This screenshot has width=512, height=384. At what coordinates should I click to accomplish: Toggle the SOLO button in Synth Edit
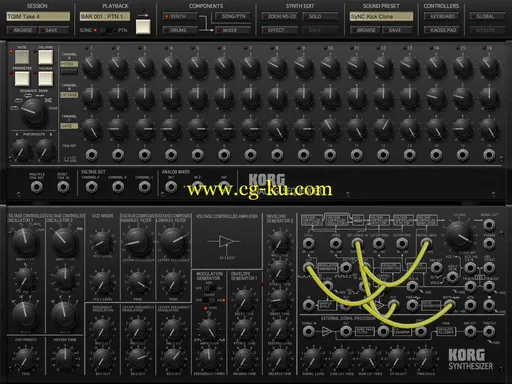tap(320, 16)
